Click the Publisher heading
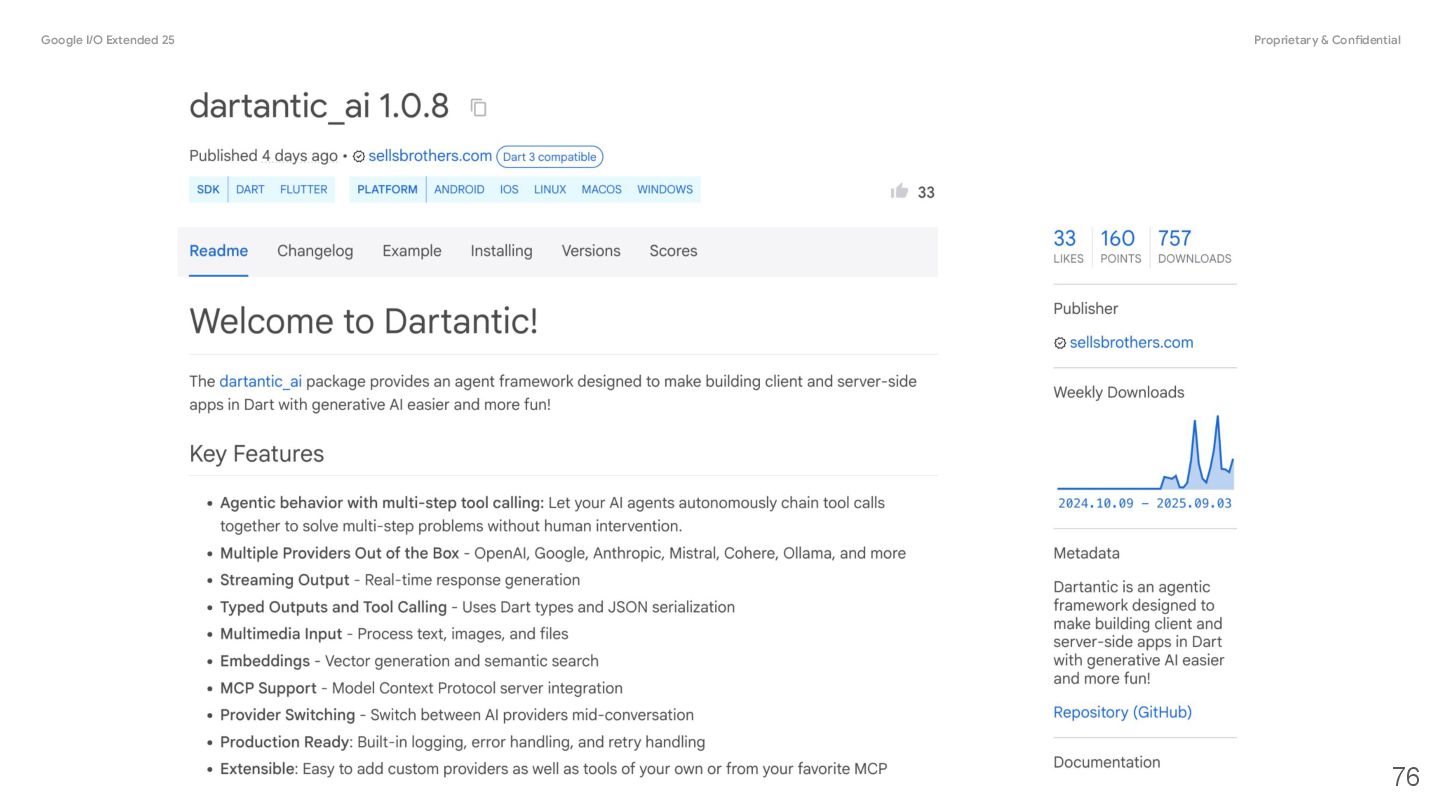Viewport: 1440px width, 810px height. (1085, 309)
